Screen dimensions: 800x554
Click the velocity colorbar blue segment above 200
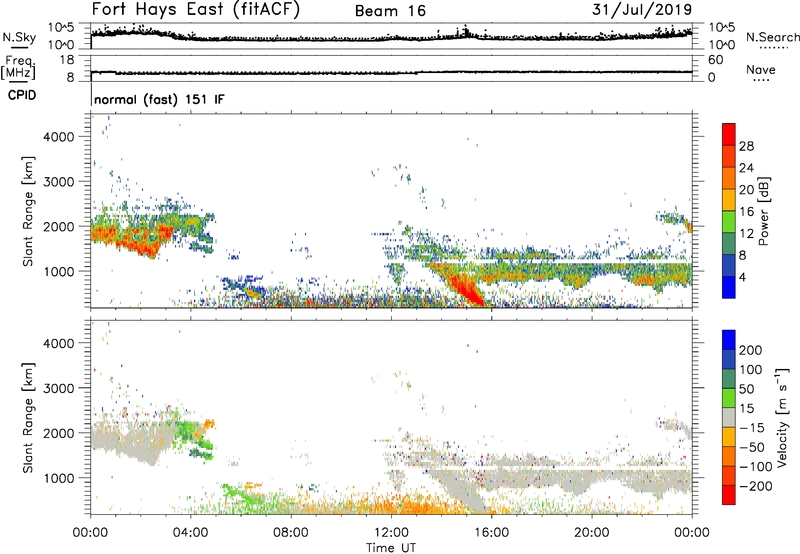[x=729, y=340]
